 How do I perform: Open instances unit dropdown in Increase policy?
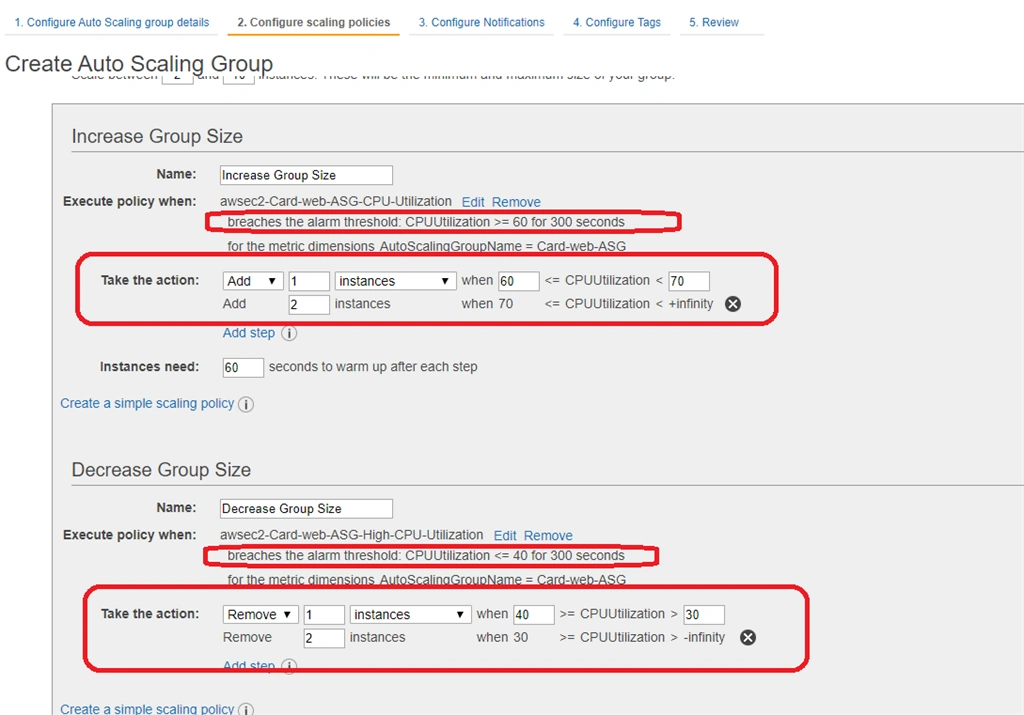tap(394, 281)
